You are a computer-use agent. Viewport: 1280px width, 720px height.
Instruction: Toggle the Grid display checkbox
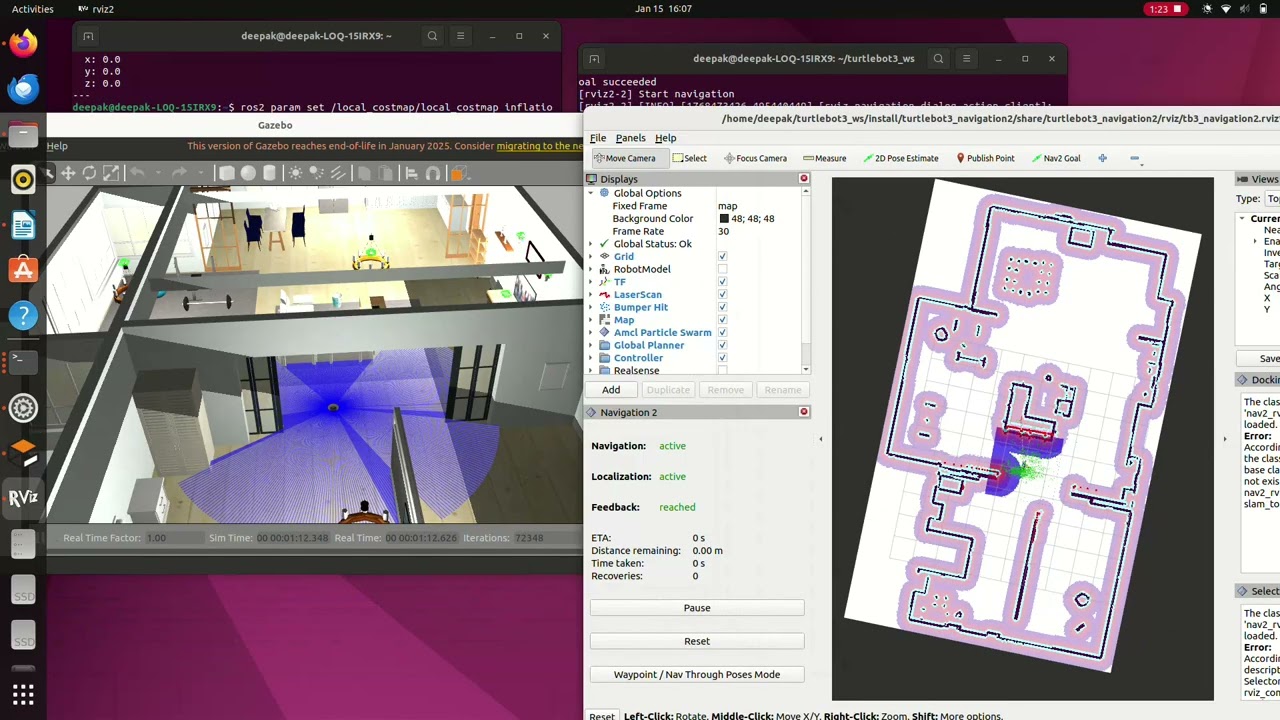tap(722, 257)
